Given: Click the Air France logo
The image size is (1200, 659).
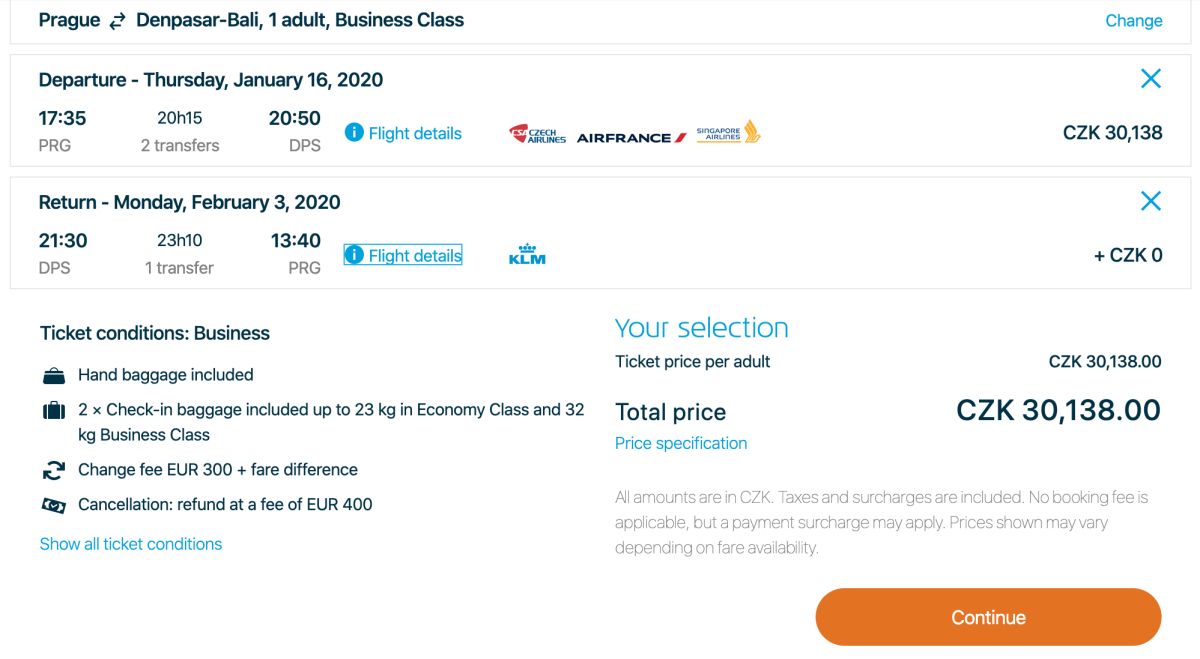Looking at the screenshot, I should pyautogui.click(x=631, y=137).
